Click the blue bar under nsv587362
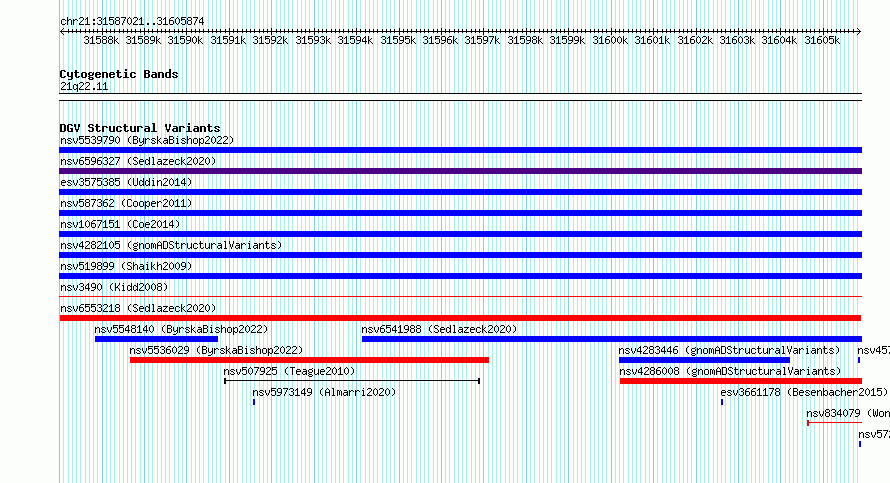Image resolution: width=890 pixels, height=483 pixels. pos(460,213)
